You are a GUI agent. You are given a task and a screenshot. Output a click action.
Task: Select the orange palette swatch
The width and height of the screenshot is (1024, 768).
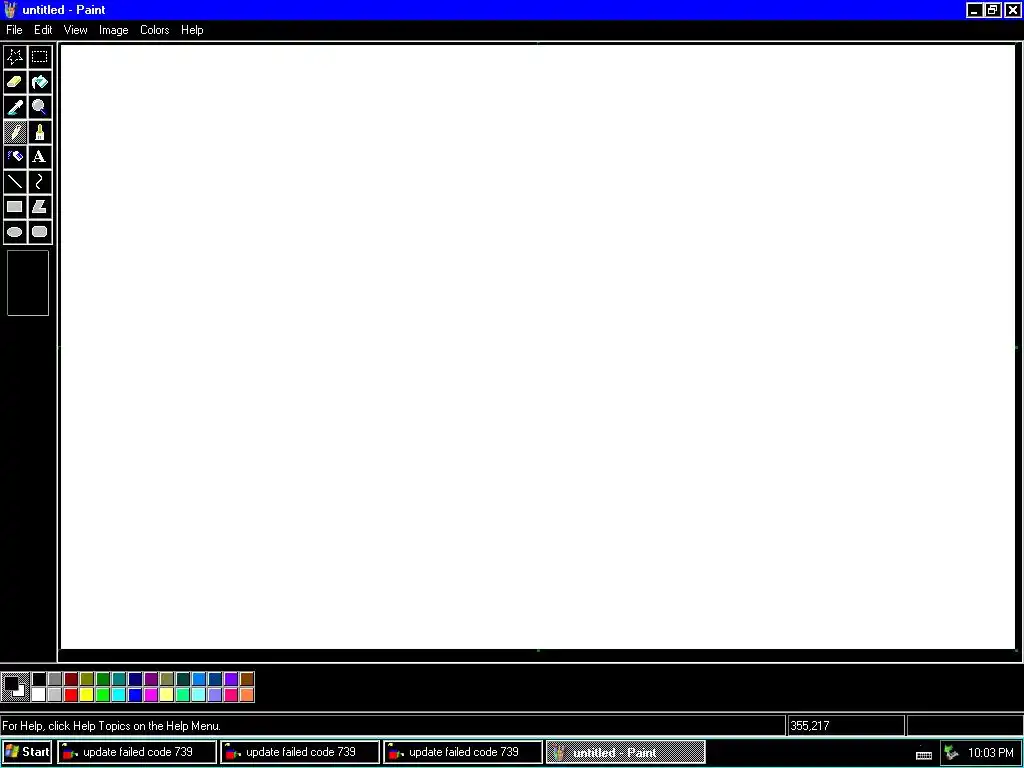247,695
